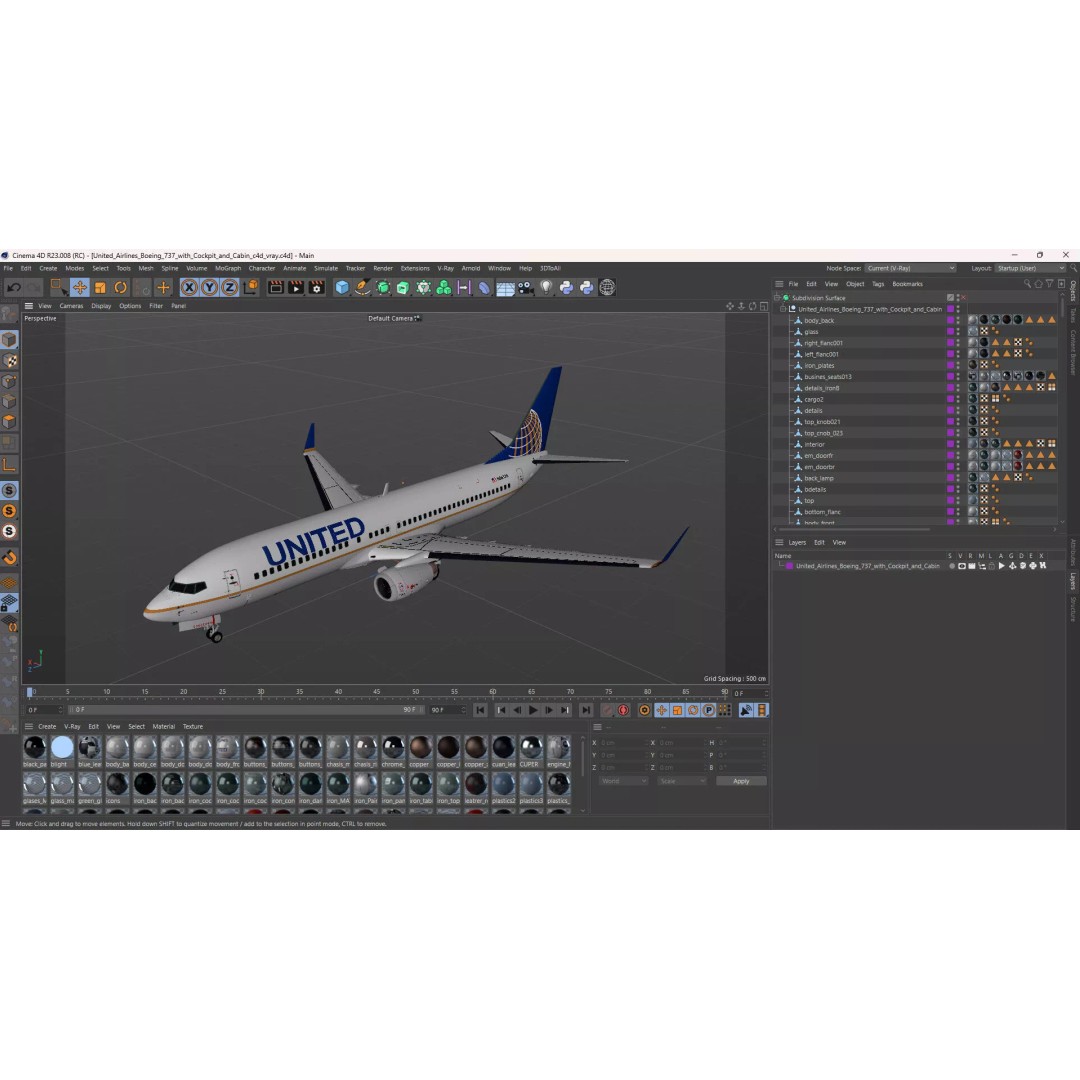Open the Simulate menu
1080x1080 pixels.
(x=326, y=269)
